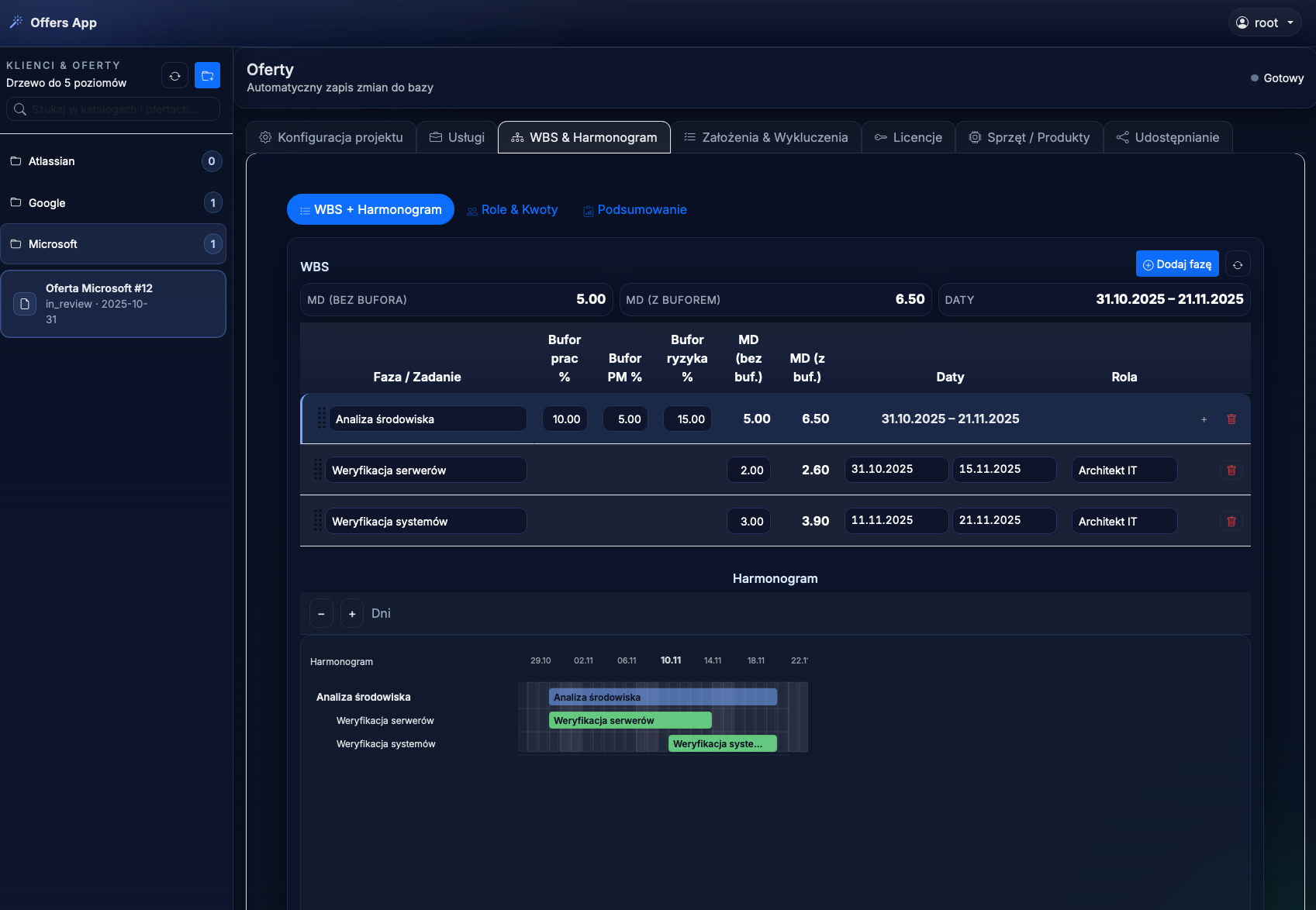Zoom out the Harmonogram with minus button
This screenshot has width=1316, height=910.
321,614
